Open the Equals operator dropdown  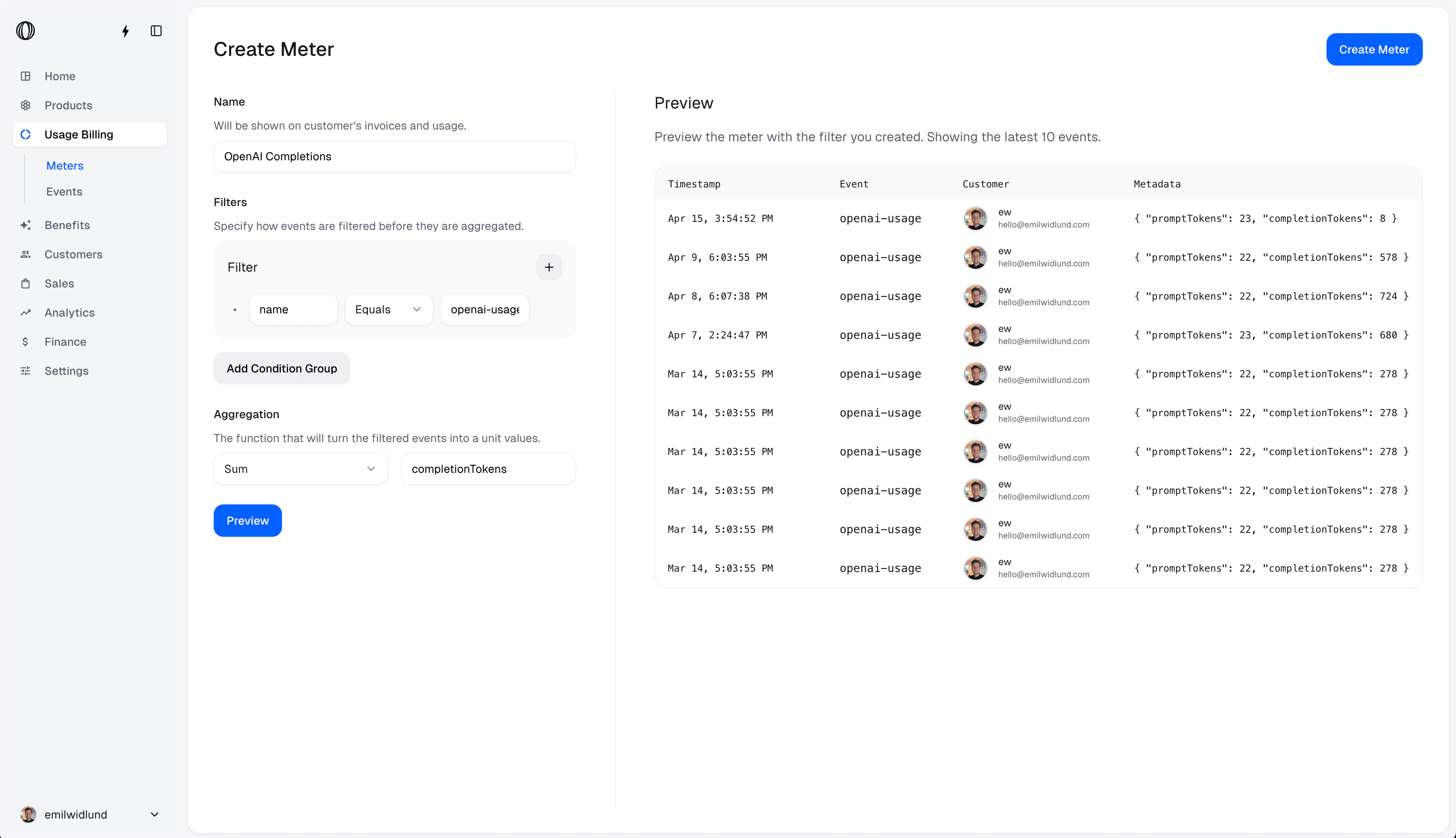click(x=388, y=310)
